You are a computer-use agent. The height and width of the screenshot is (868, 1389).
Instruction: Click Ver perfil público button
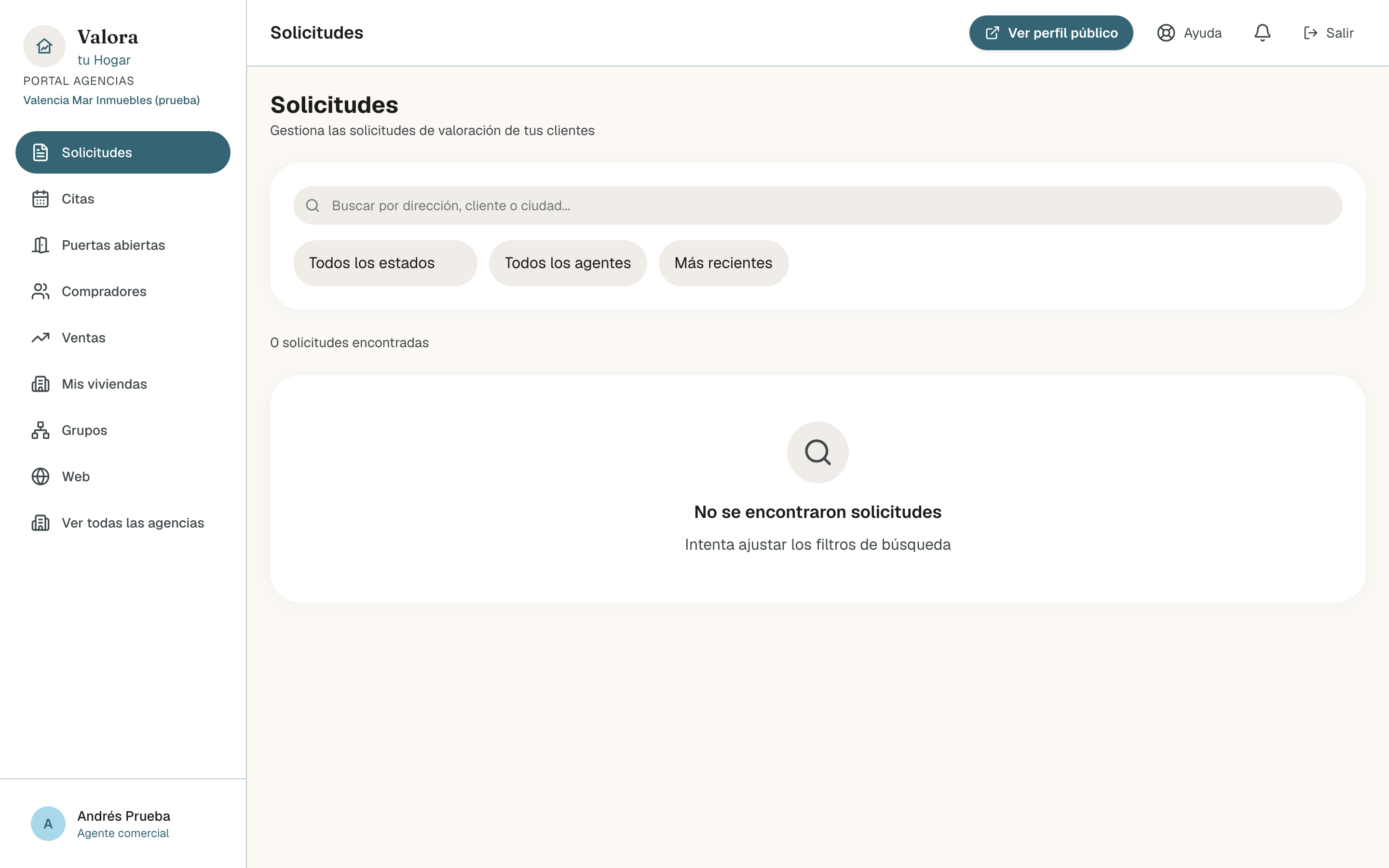1051,33
